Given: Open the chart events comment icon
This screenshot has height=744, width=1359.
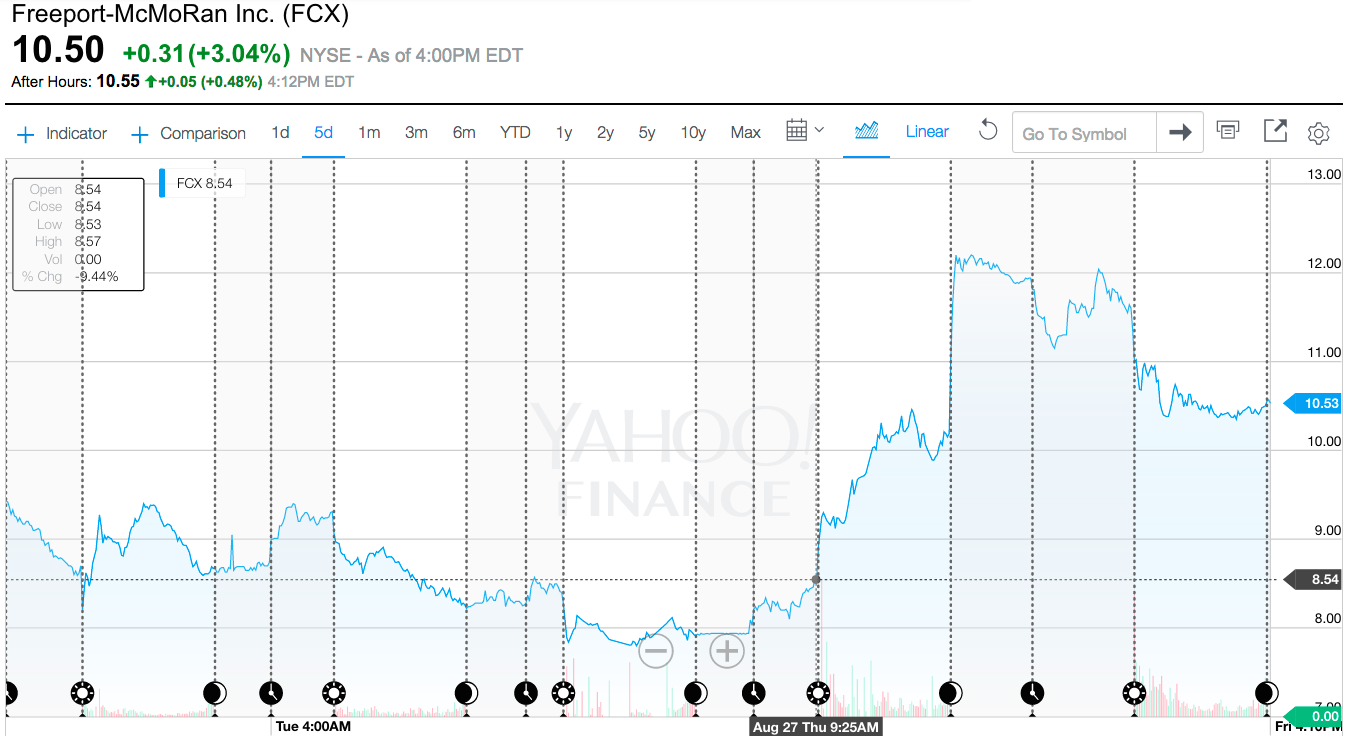Looking at the screenshot, I should point(1228,130).
